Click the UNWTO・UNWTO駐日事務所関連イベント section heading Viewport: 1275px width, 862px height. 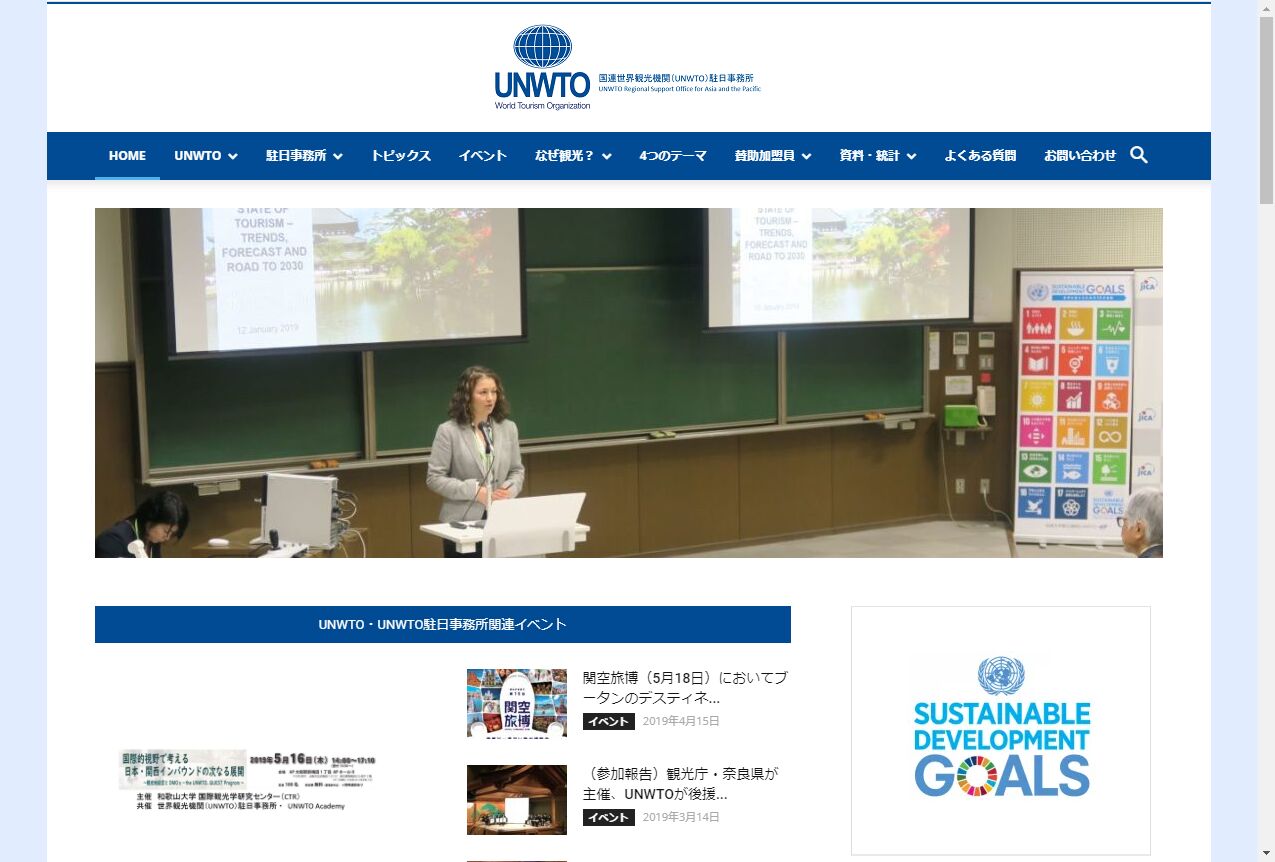(443, 624)
